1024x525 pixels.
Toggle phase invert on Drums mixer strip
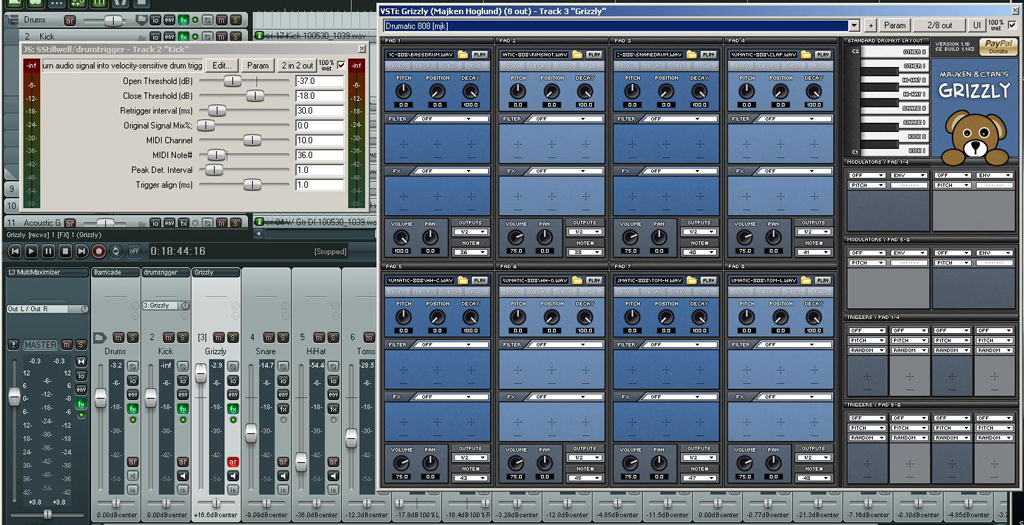(133, 367)
